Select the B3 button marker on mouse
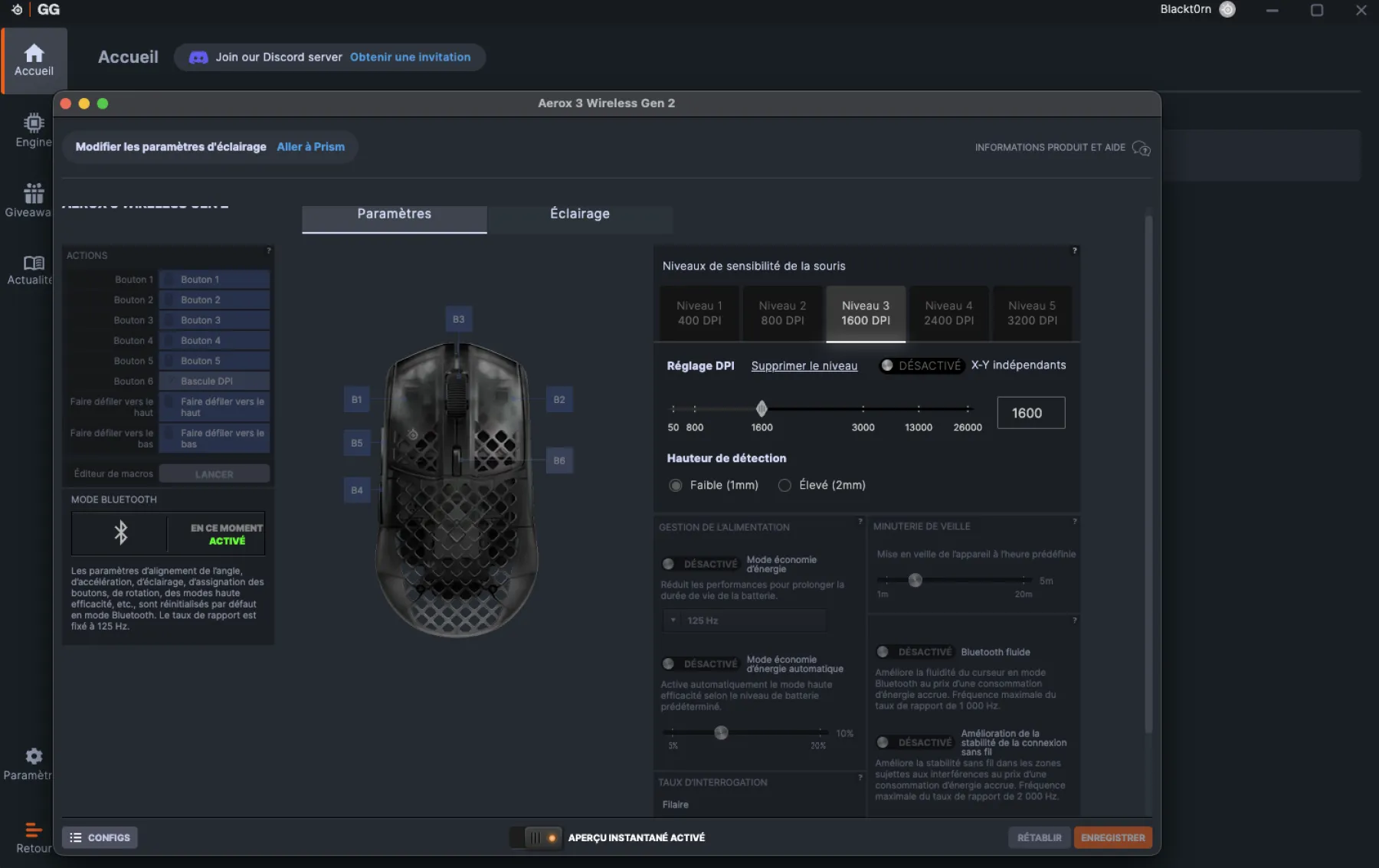Viewport: 1379px width, 868px height. coord(458,319)
